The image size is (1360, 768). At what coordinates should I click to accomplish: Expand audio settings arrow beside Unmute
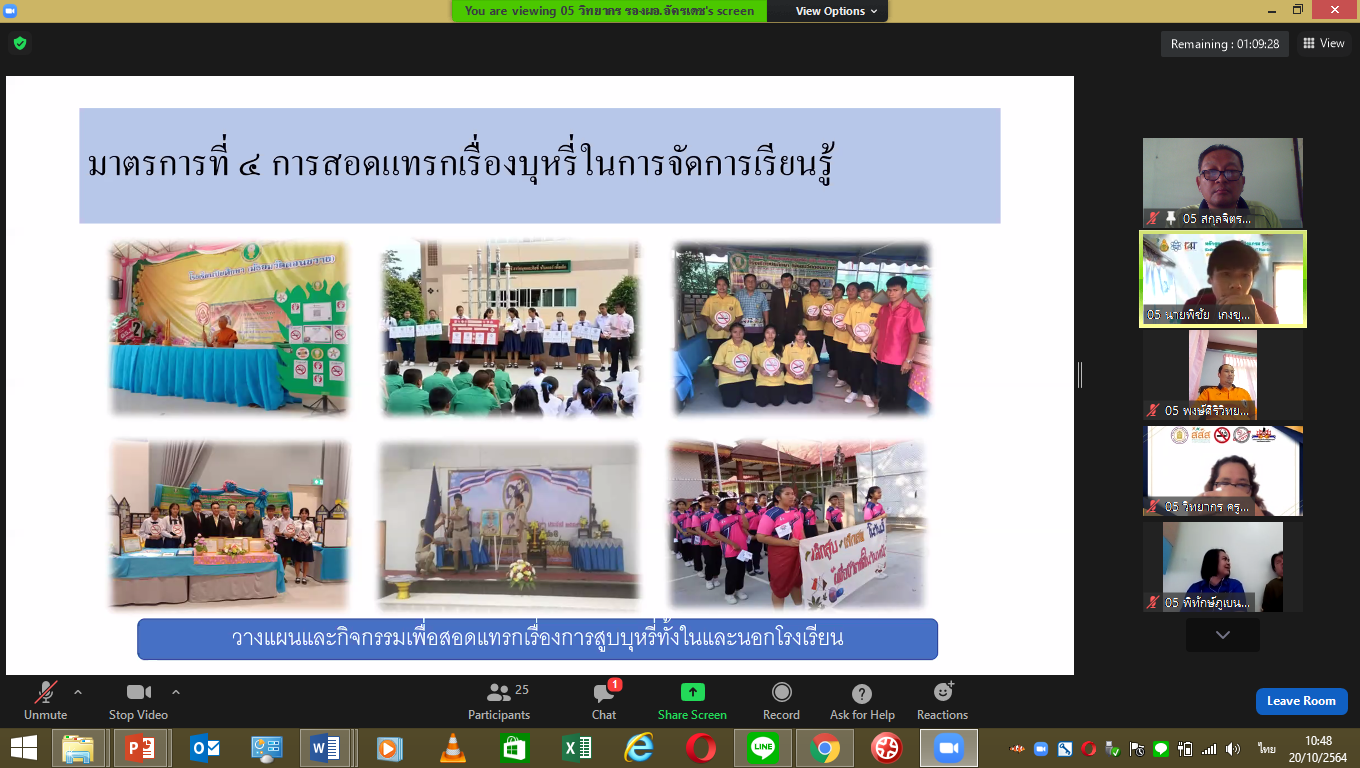point(78,692)
